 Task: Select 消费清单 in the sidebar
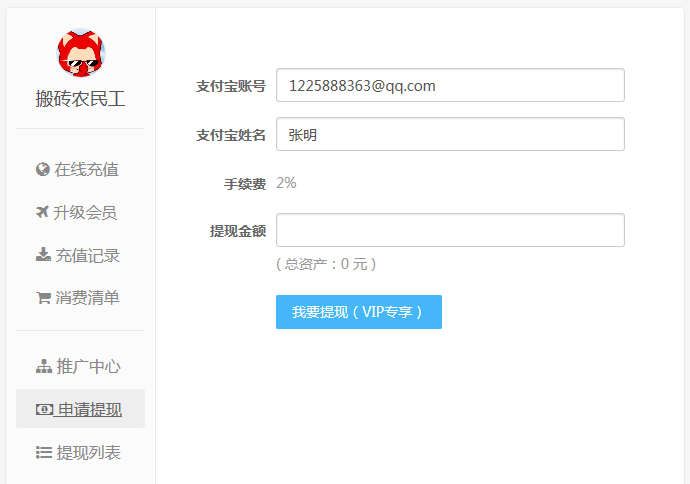click(x=87, y=298)
